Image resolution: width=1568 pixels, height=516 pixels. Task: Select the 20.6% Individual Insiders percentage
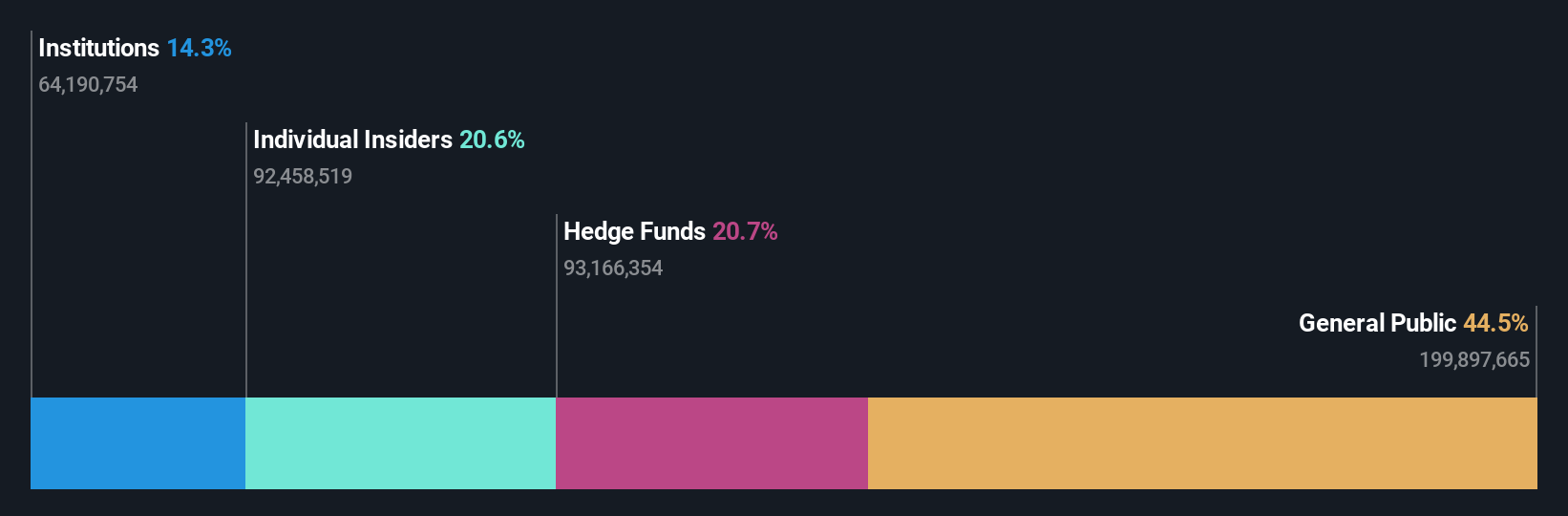click(x=492, y=140)
